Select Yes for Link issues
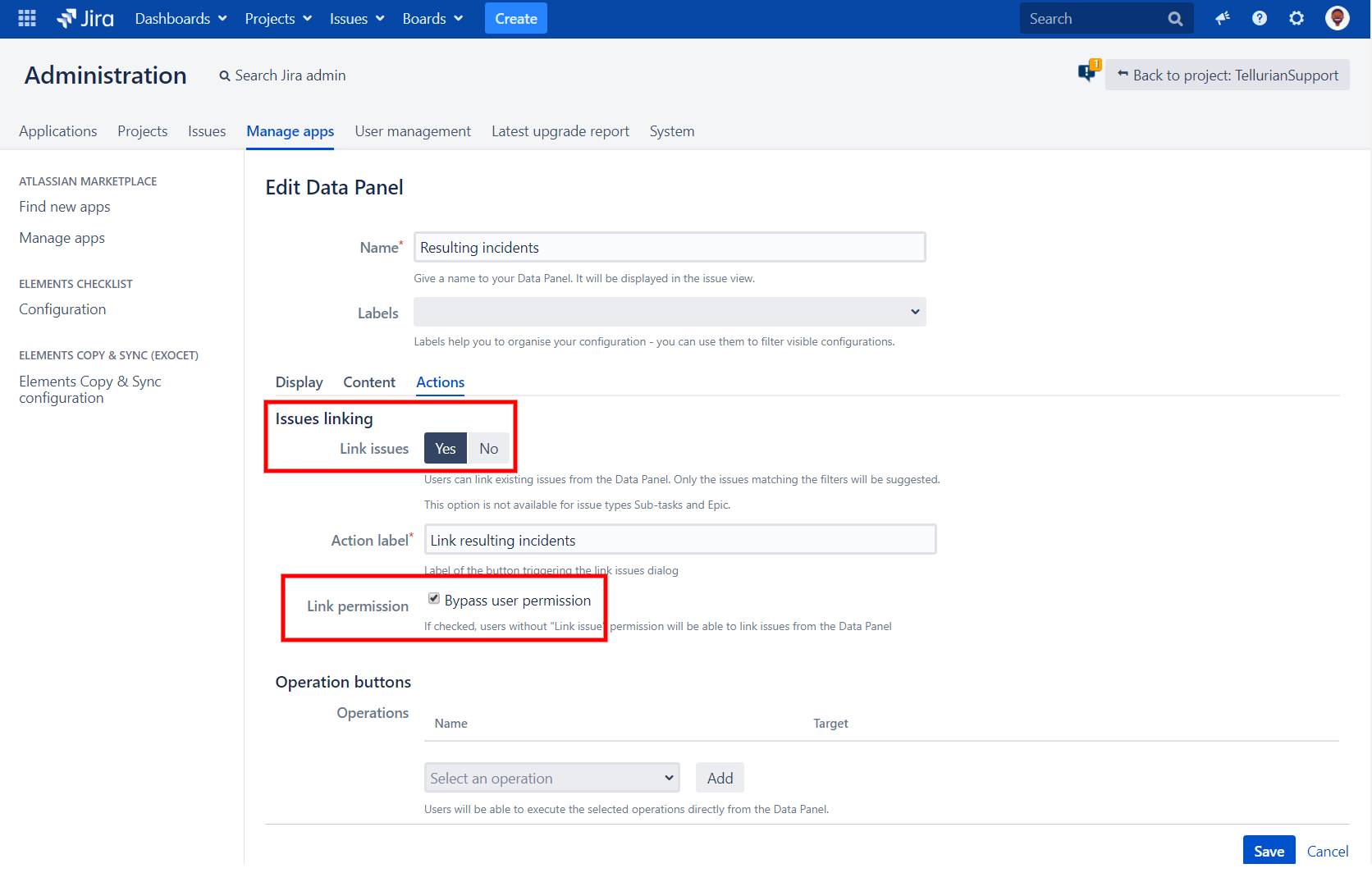This screenshot has width=1372, height=882. point(445,448)
